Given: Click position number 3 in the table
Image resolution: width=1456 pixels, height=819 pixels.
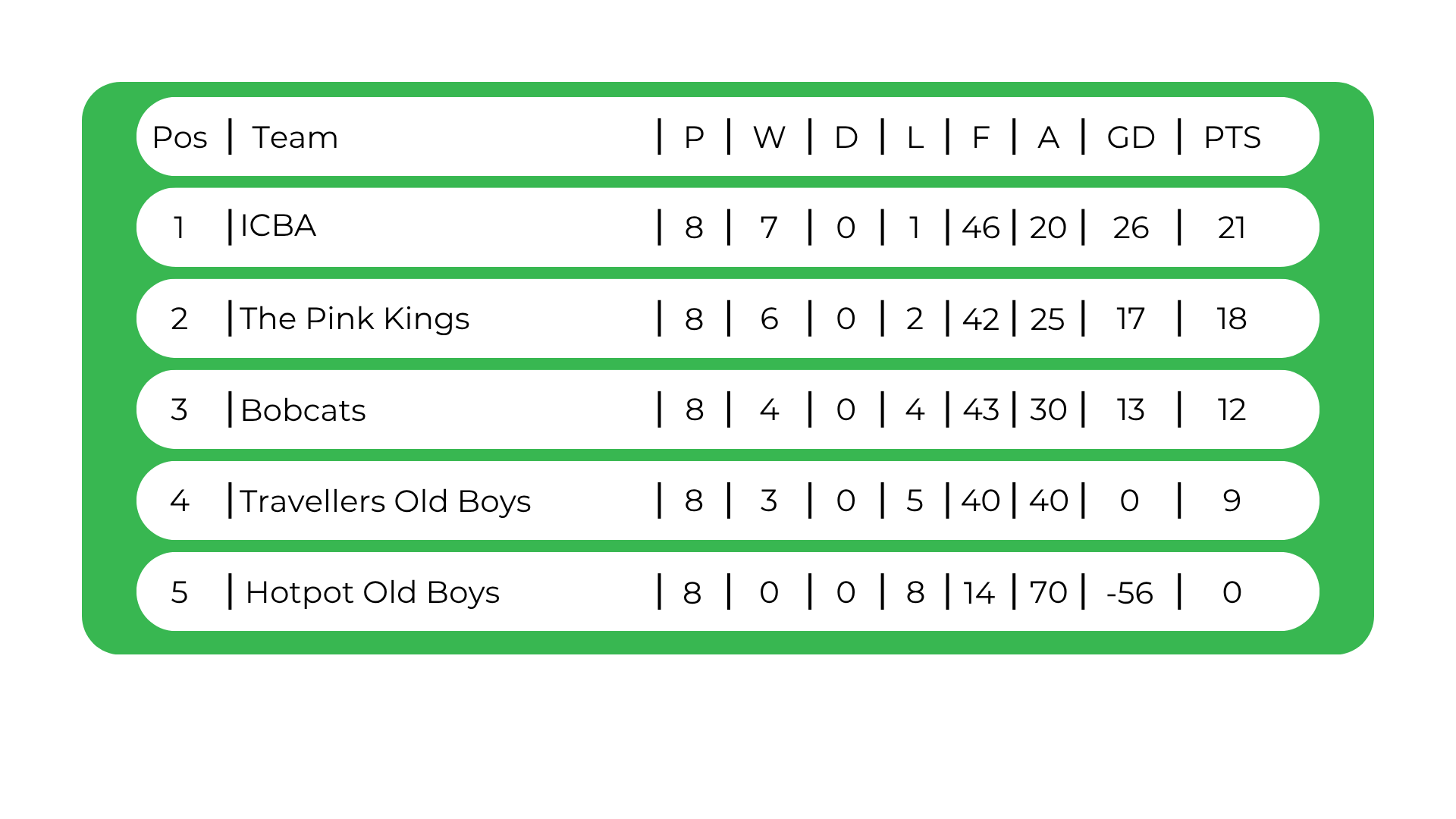Looking at the screenshot, I should 179,409.
